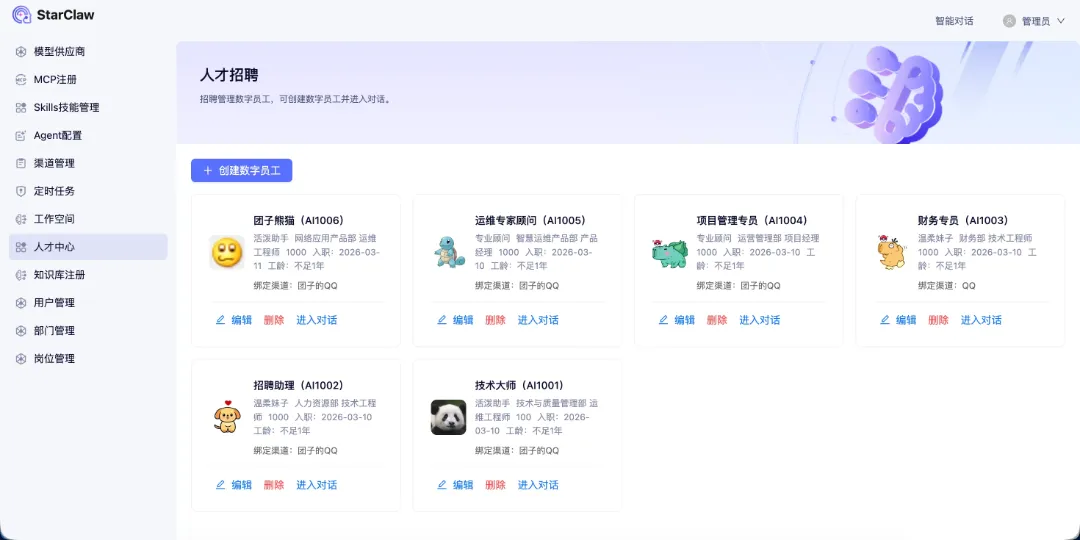
Task: Click the MCP注册 sidebar icon
Action: click(x=21, y=80)
